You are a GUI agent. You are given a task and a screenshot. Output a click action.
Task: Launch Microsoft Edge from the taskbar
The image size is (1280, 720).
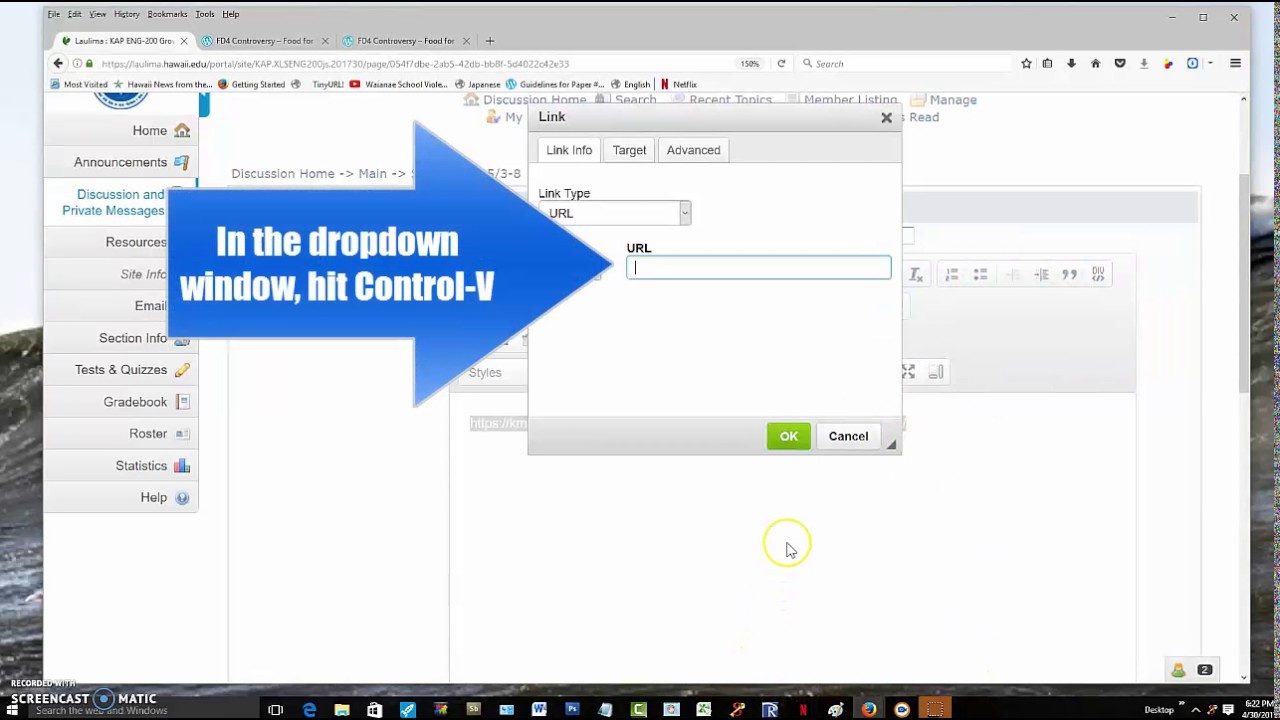tap(309, 710)
